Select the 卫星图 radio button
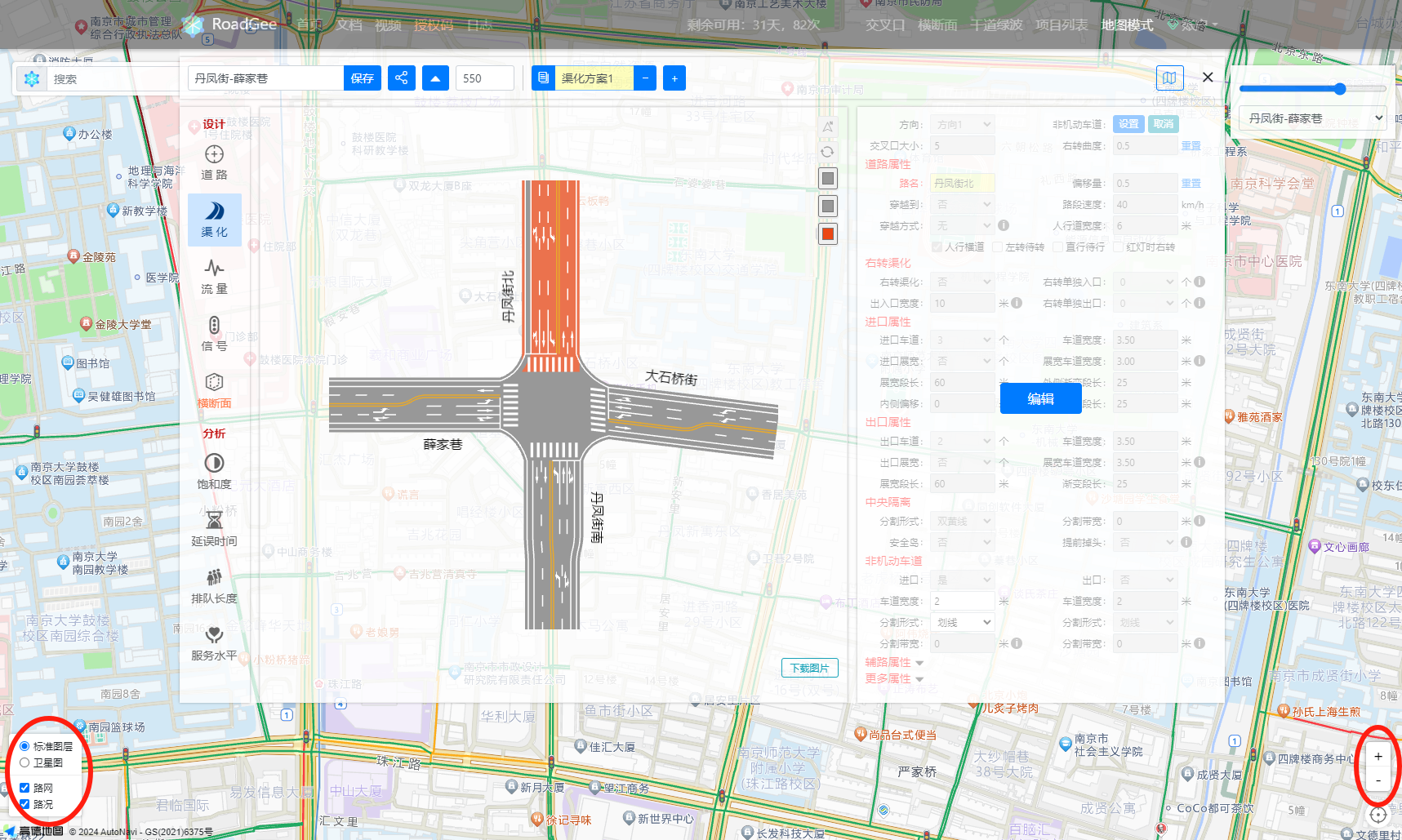The width and height of the screenshot is (1402, 840). [x=24, y=762]
